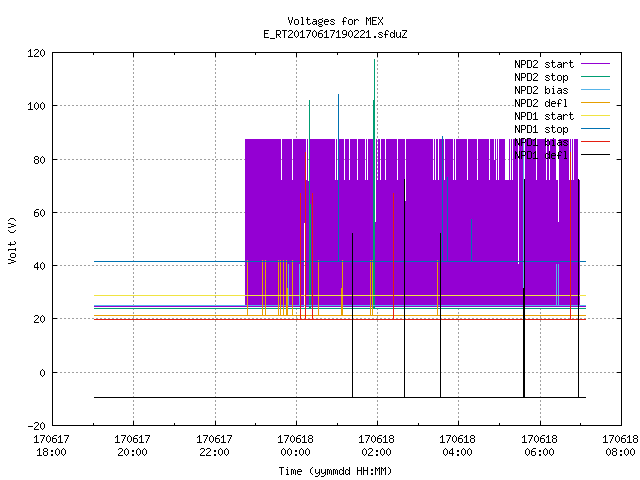Click the 'NPD2 start' legend label
Image resolution: width=640 pixels, height=480 pixels.
click(544, 64)
